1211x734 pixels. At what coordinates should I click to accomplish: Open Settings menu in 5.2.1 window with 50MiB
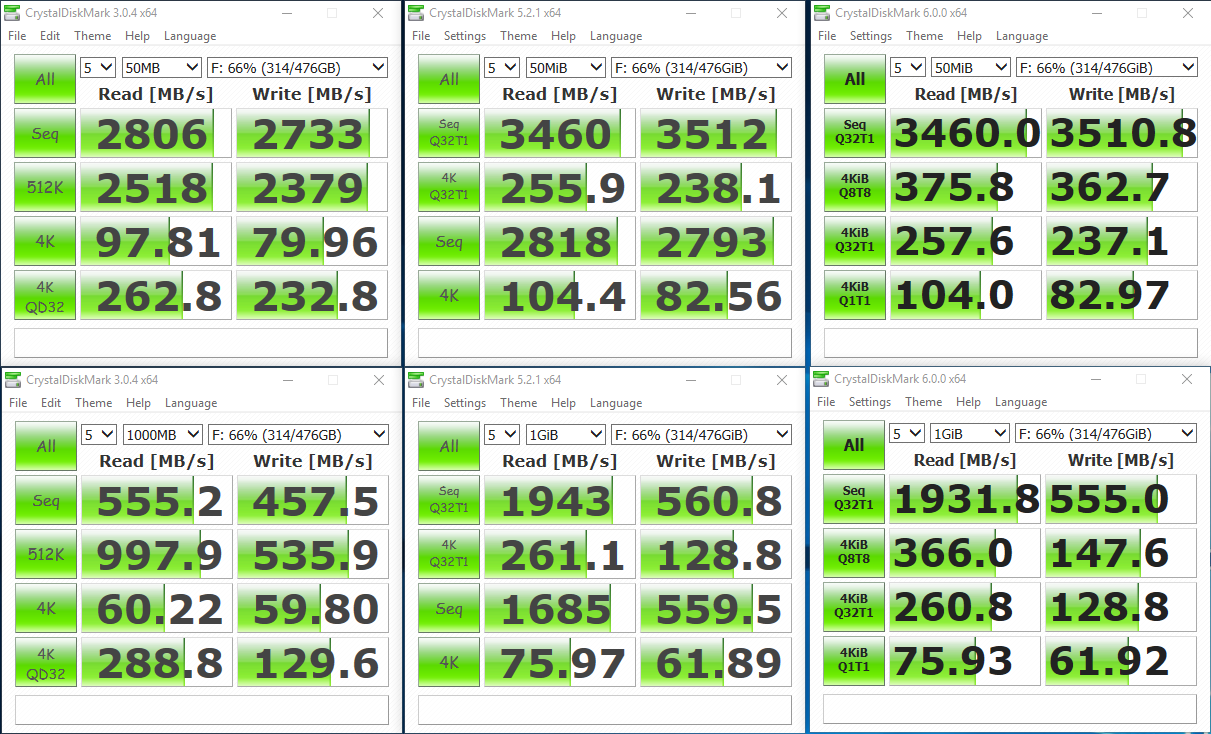(464, 36)
